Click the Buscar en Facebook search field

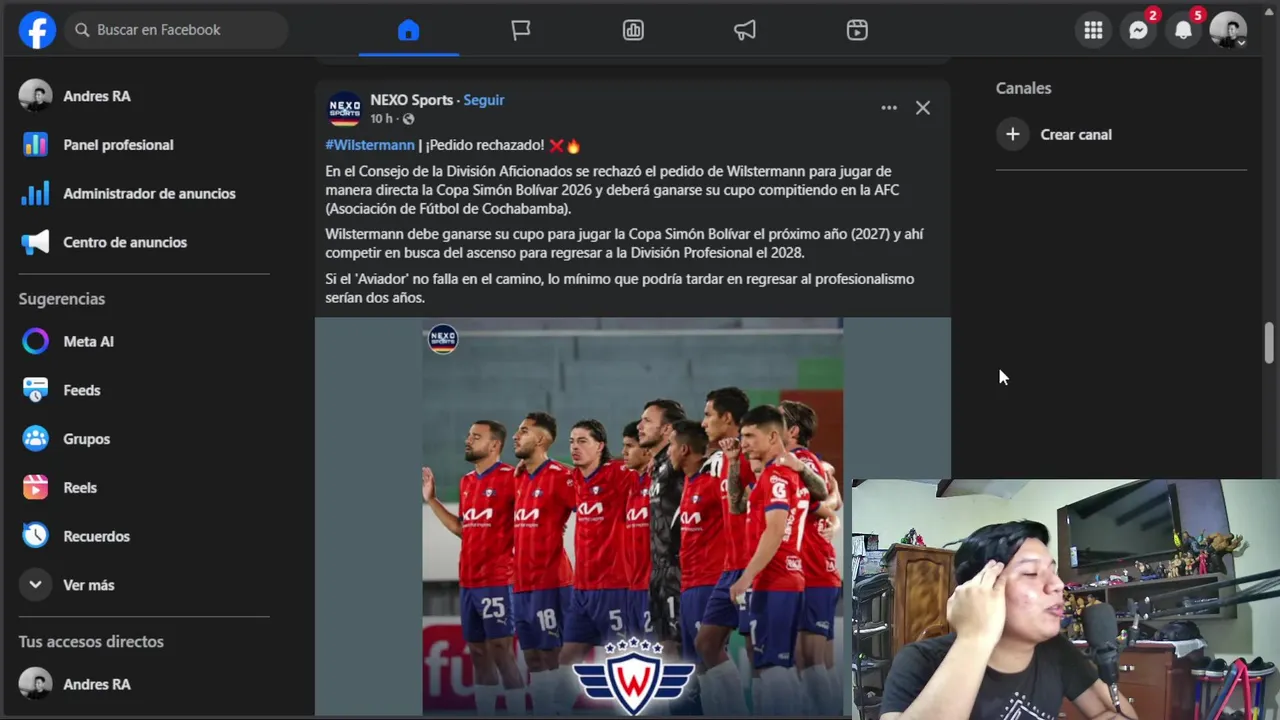pyautogui.click(x=177, y=30)
